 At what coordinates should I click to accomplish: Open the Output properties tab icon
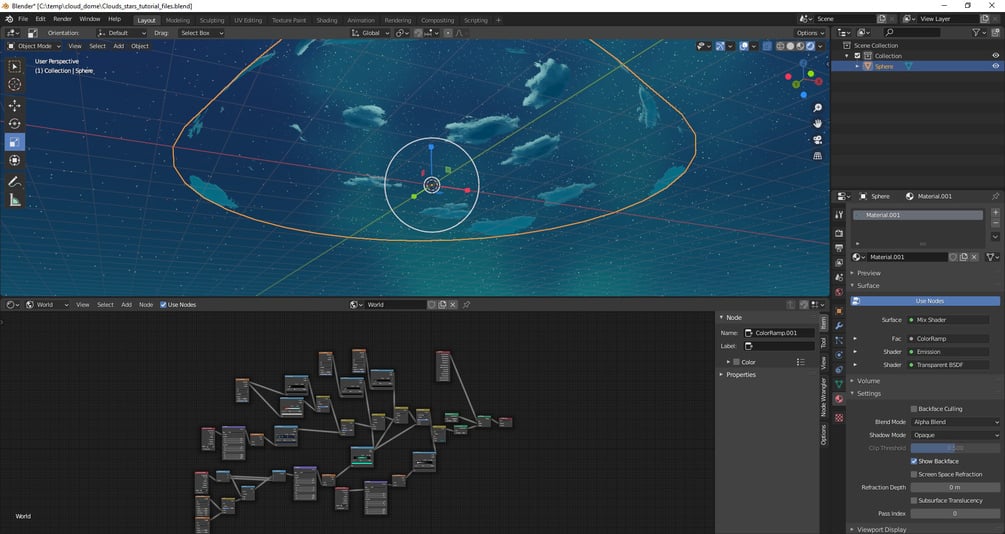[x=838, y=248]
